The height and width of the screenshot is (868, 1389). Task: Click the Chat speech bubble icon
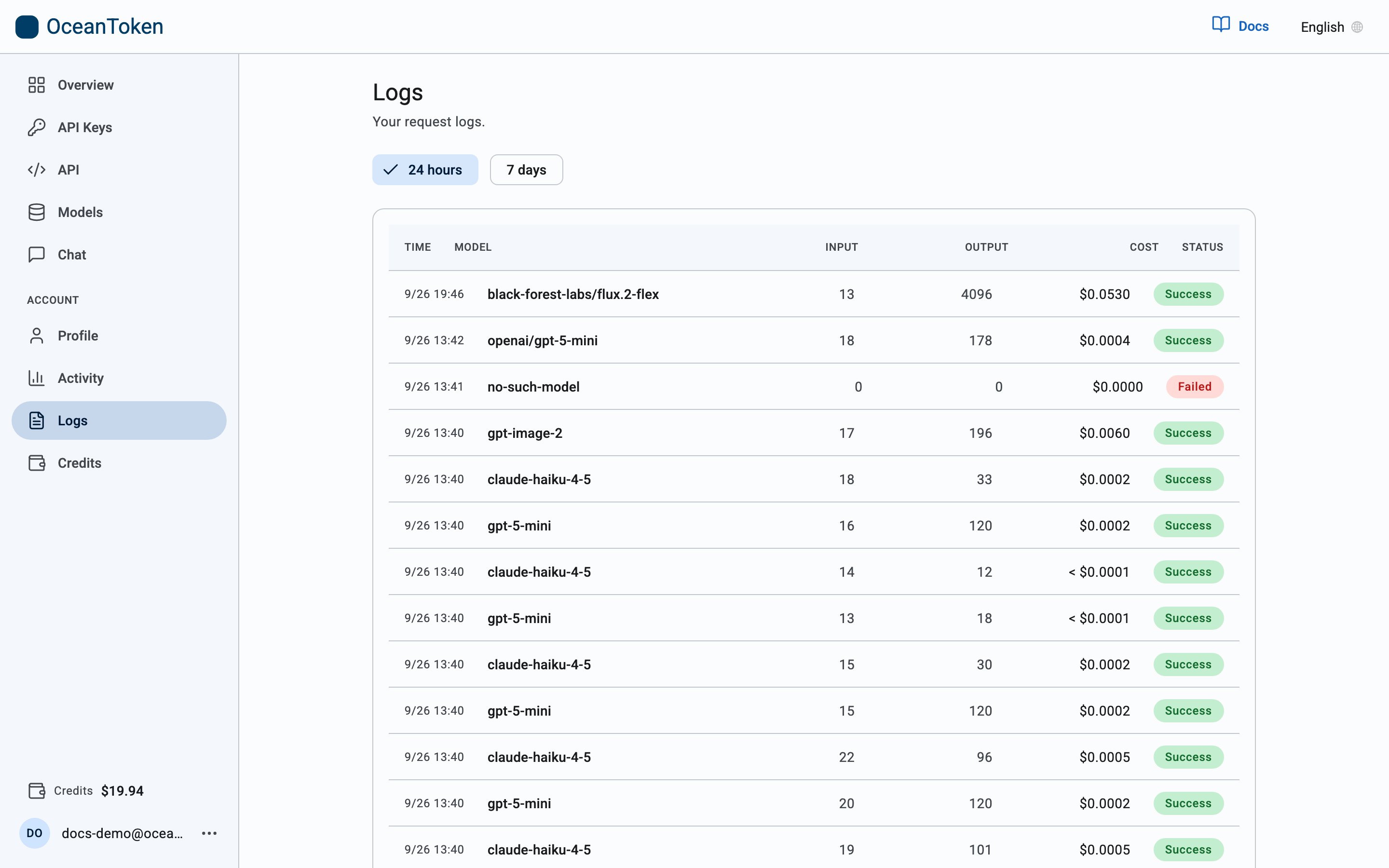37,254
